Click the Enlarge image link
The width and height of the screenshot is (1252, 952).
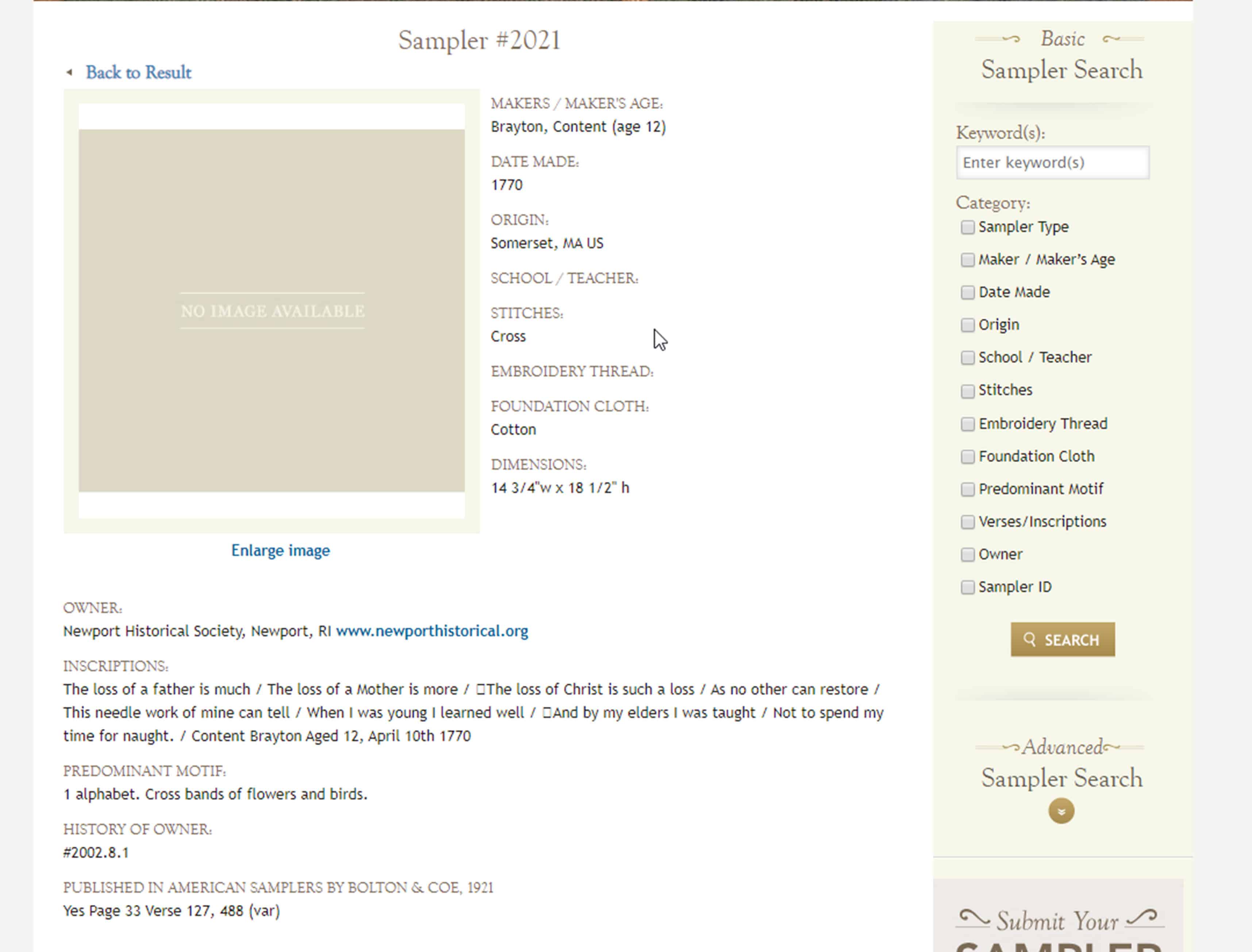click(x=280, y=550)
